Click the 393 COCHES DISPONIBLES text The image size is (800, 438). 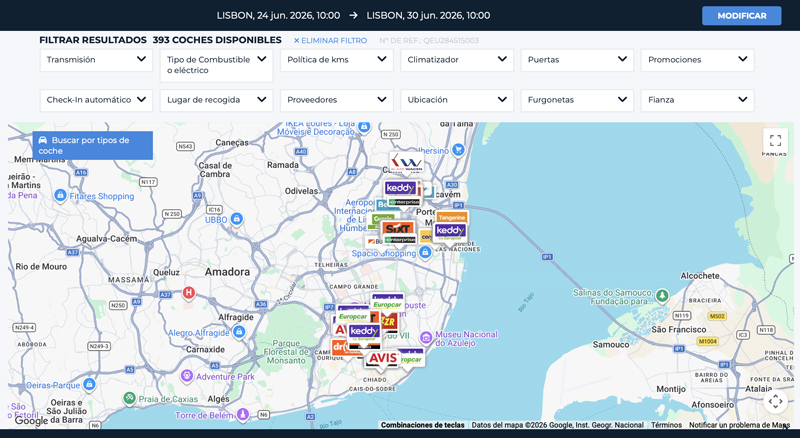click(x=217, y=40)
